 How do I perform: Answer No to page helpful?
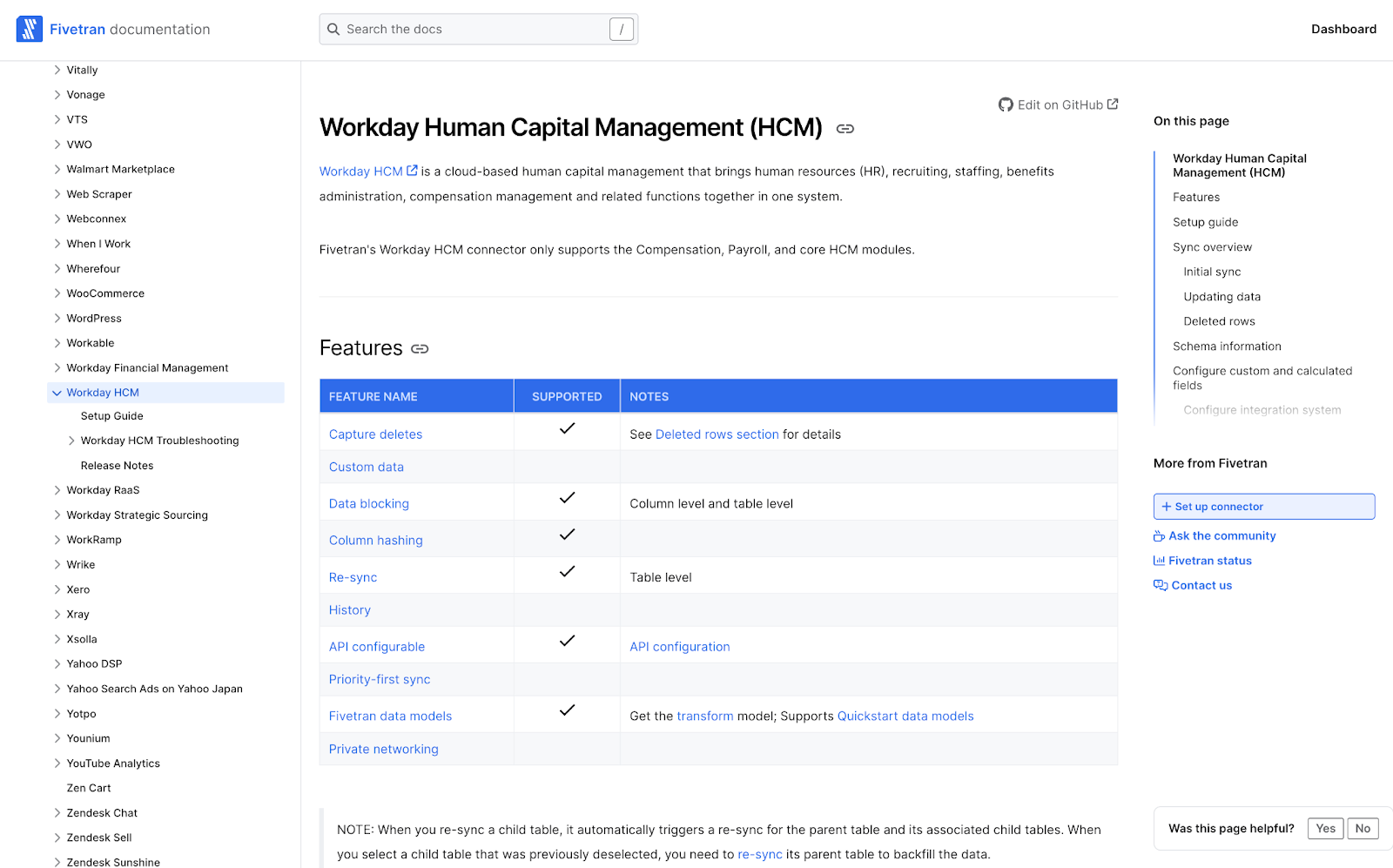coord(1363,829)
